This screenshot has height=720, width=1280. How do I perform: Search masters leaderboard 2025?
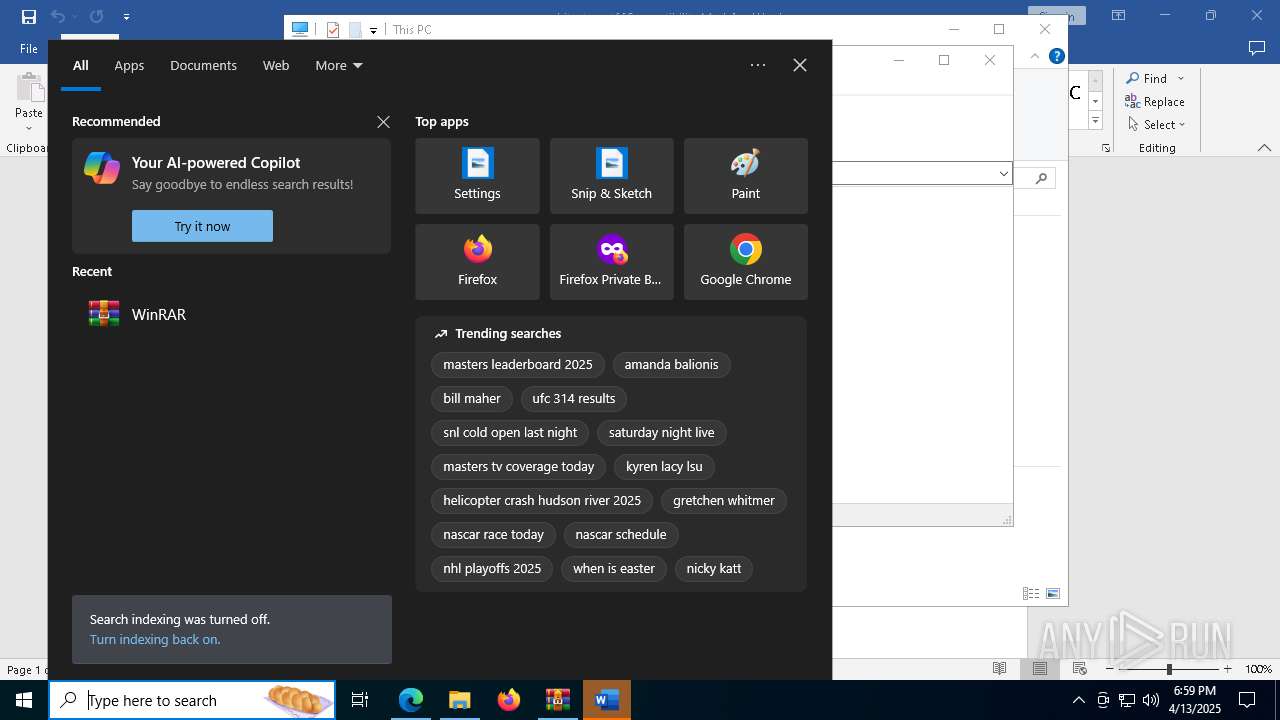point(518,365)
